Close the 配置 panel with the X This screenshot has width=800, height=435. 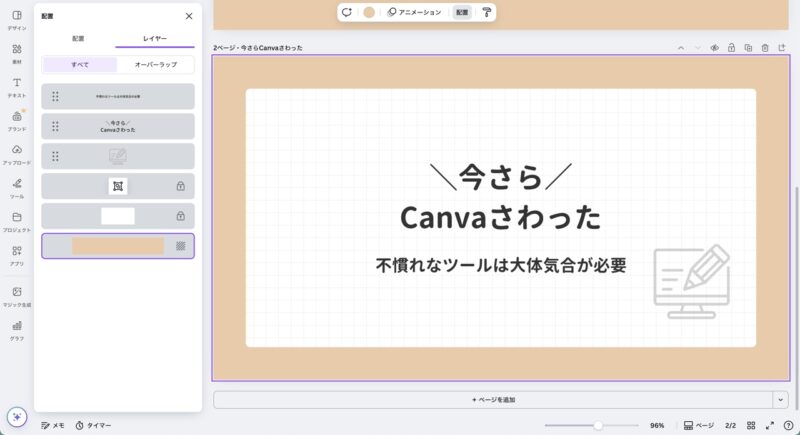tap(189, 16)
